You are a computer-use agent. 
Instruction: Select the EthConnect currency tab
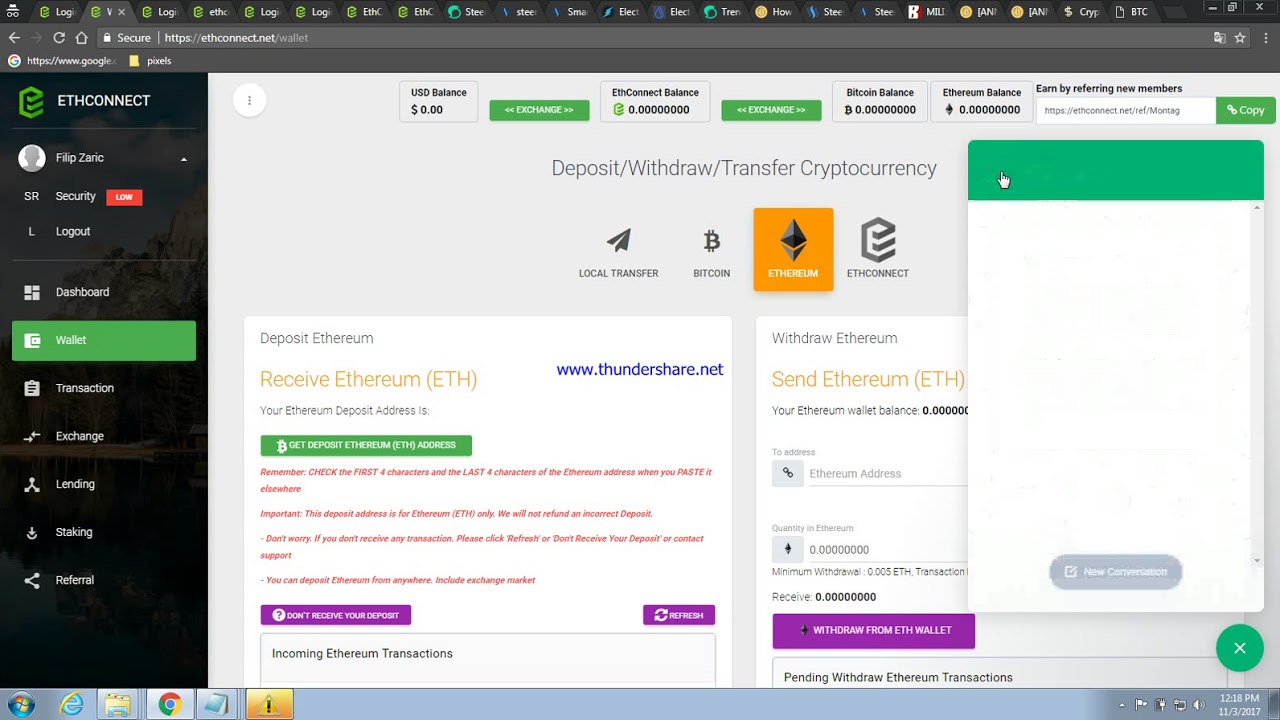click(x=878, y=250)
